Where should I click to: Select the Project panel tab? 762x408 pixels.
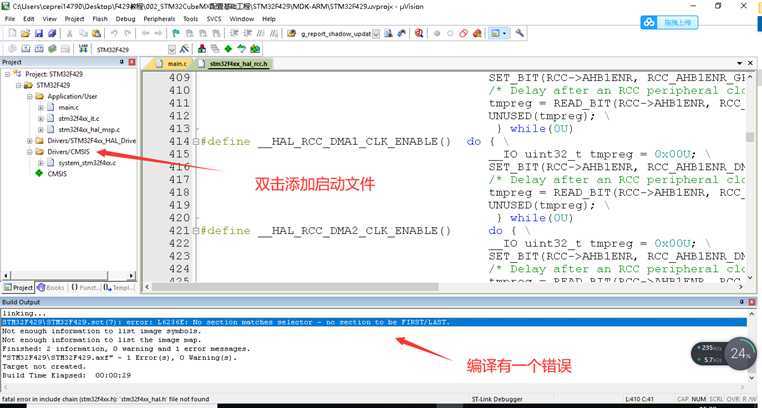18,288
